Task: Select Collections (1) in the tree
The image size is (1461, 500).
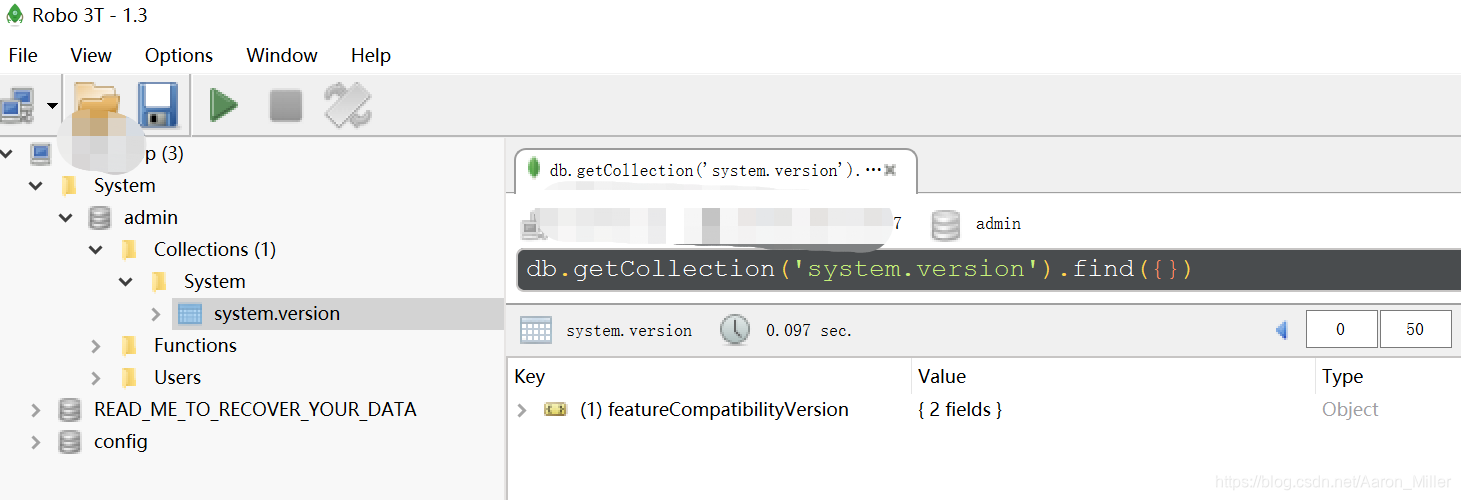Action: point(215,249)
